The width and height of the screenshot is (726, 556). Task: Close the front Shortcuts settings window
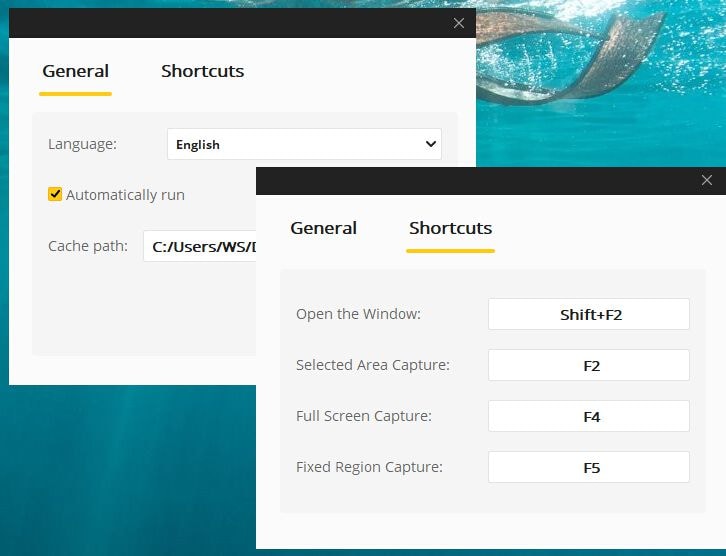707,180
